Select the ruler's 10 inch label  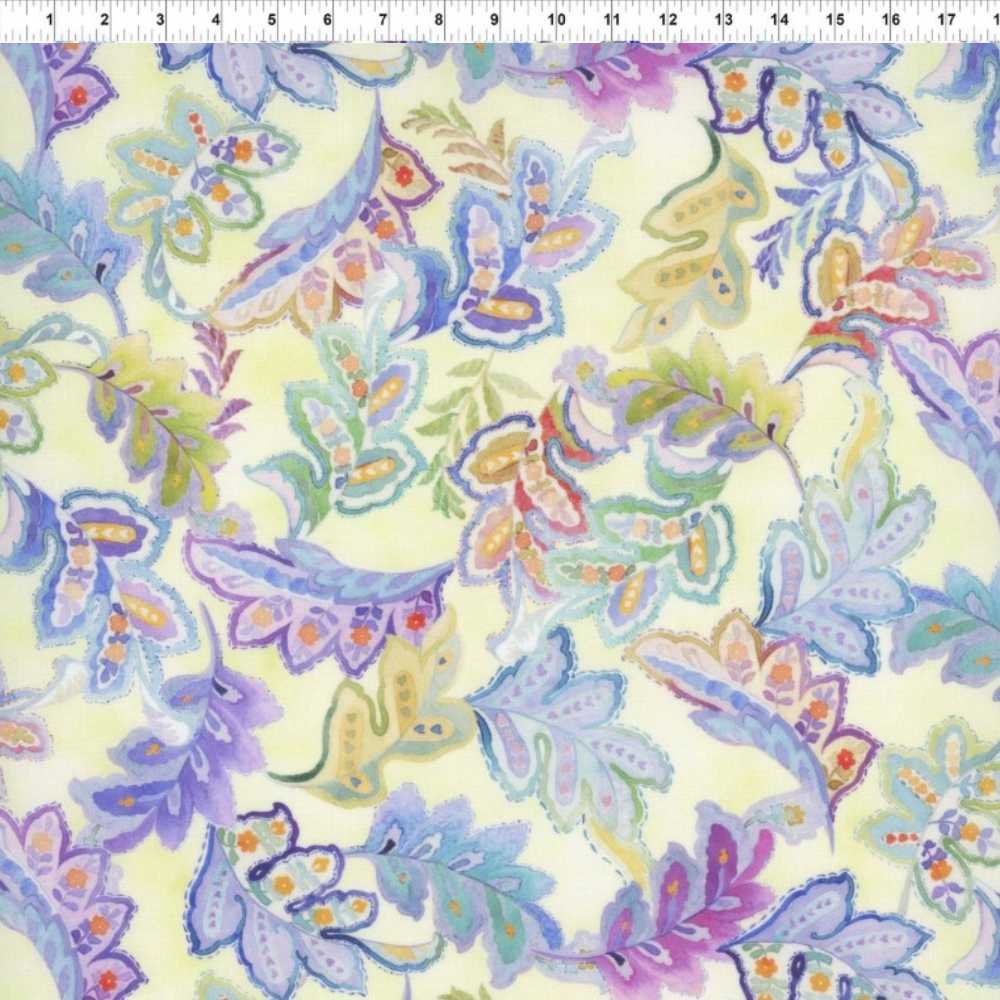tap(557, 19)
